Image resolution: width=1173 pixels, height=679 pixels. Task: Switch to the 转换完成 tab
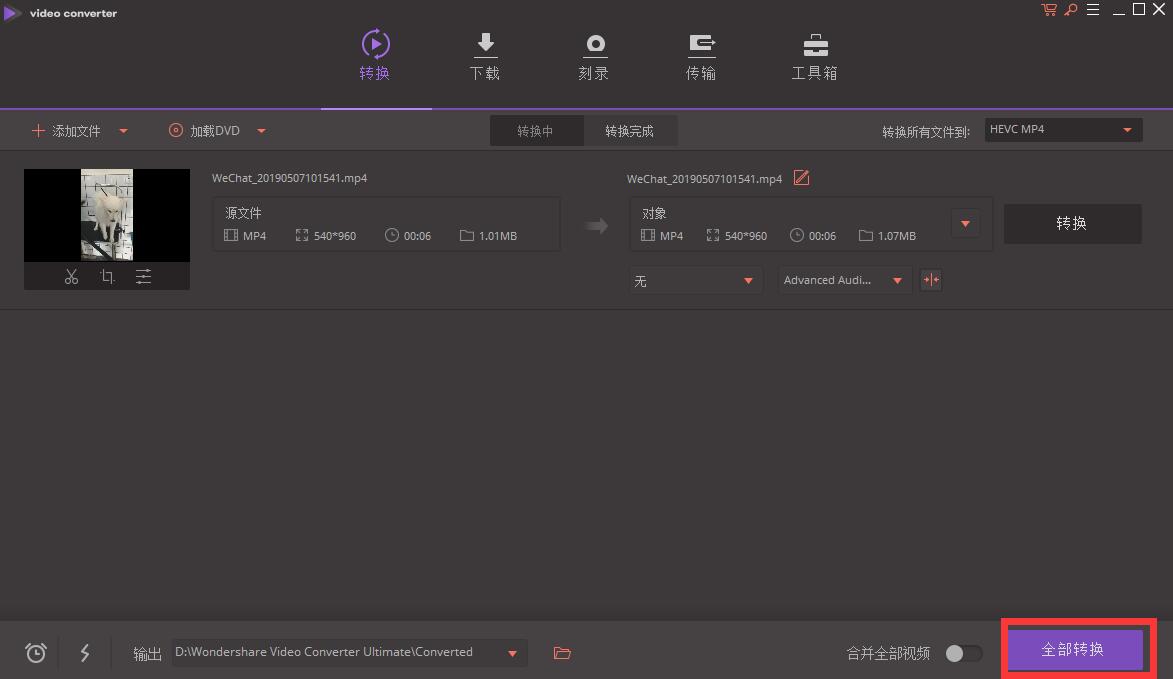tap(630, 130)
